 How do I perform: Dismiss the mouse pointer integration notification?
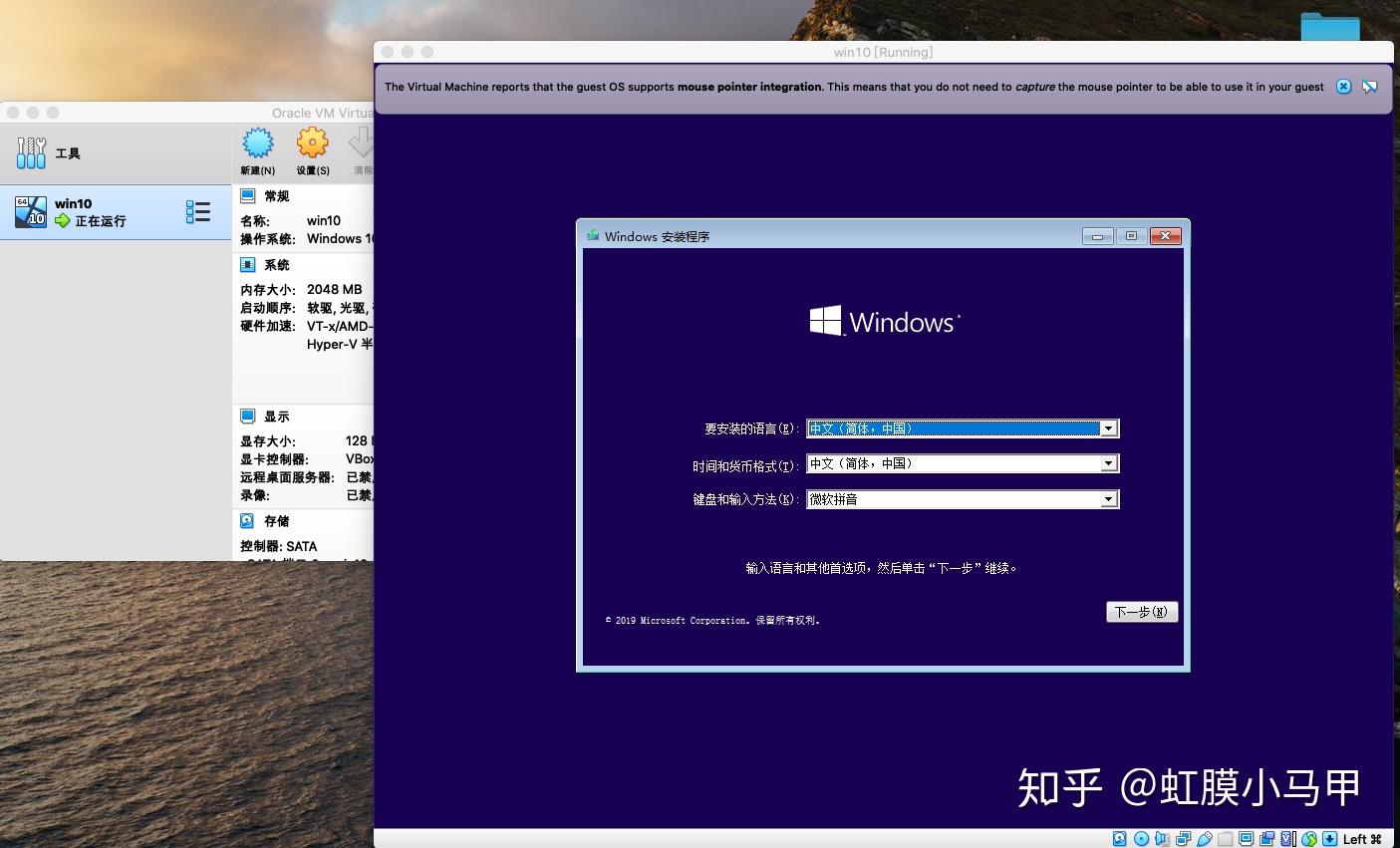[x=1343, y=87]
